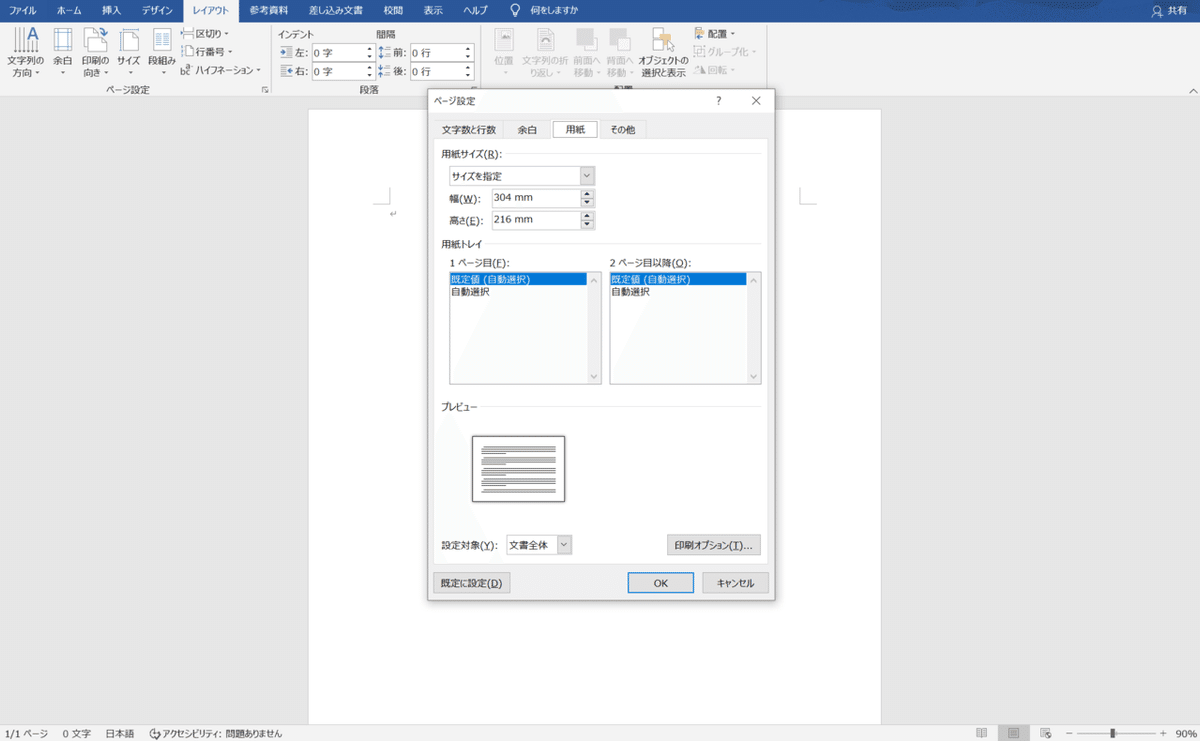Viewport: 1200px width, 741px height.
Task: Click scrollbar down arrow of 2ページ目以降 list
Action: [x=754, y=377]
